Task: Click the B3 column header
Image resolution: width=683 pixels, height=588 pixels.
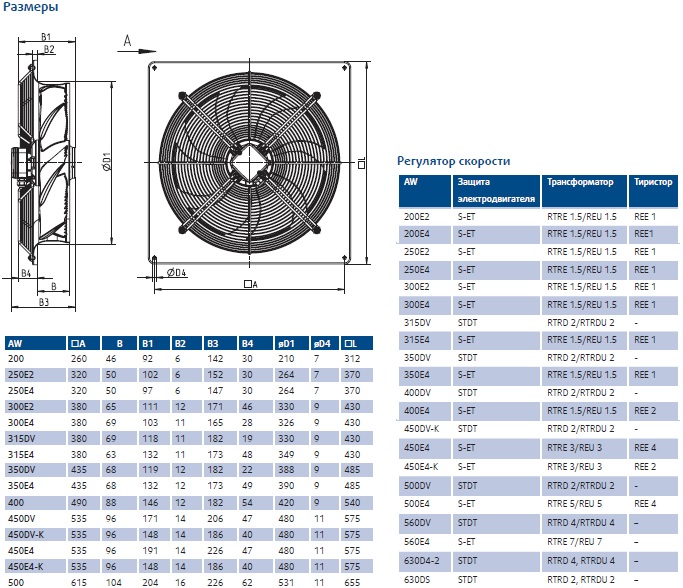Action: [x=220, y=343]
